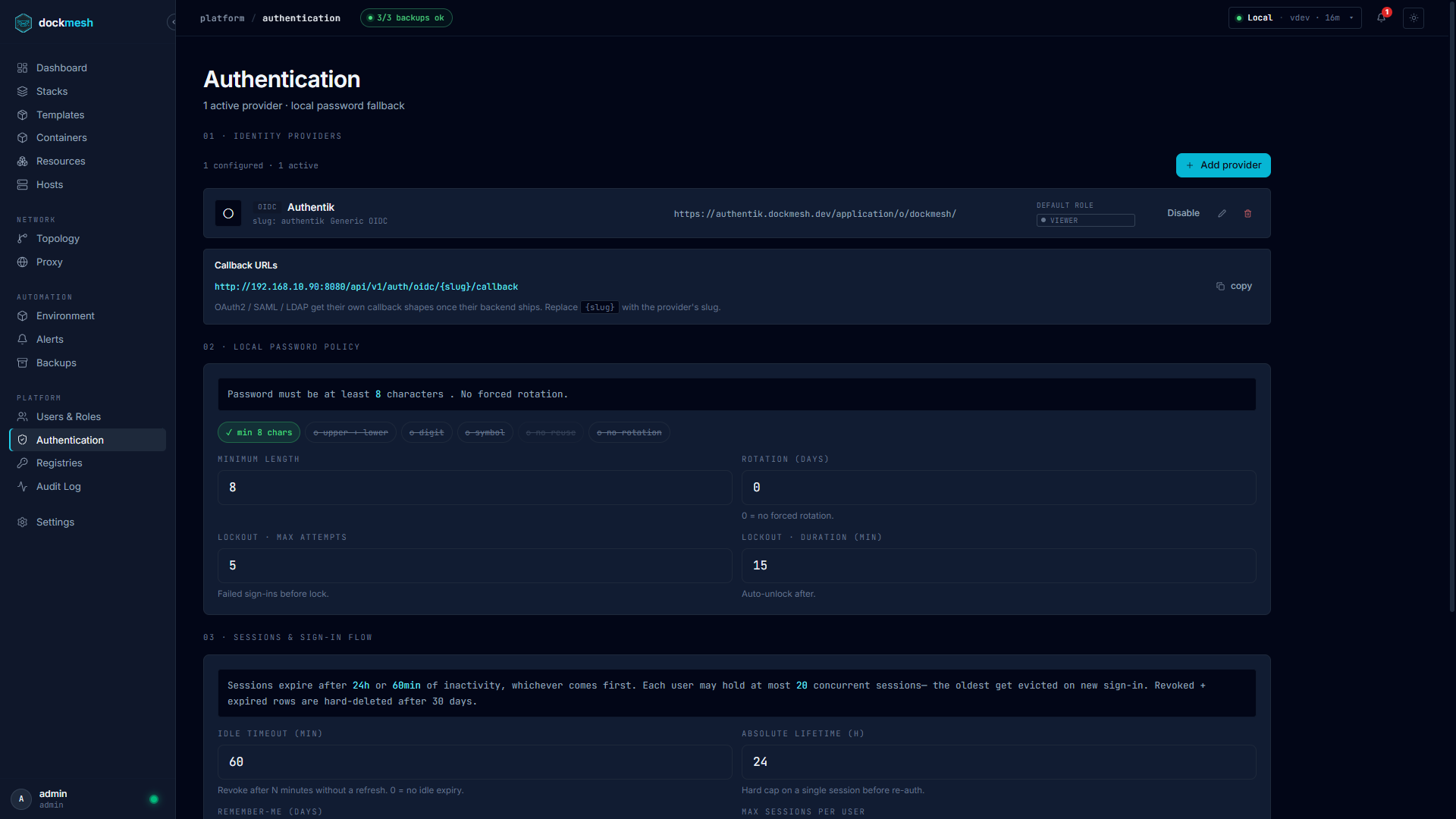Viewport: 1456px width, 819px height.
Task: Open the Settings gear in sidebar
Action: (x=23, y=522)
